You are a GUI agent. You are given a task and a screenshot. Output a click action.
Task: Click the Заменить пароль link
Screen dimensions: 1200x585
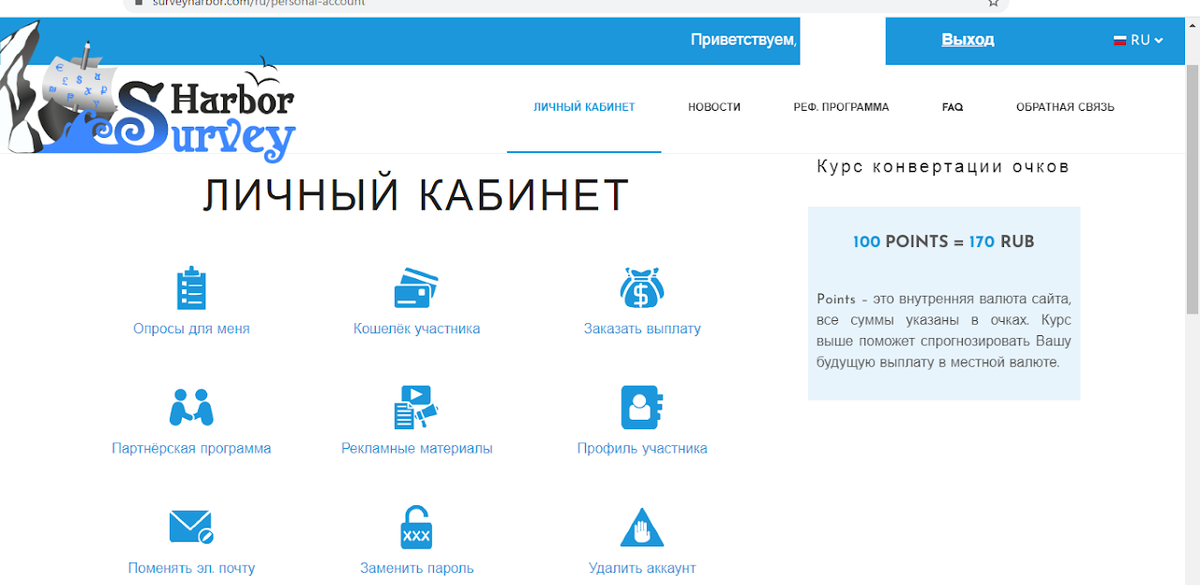coord(417,568)
